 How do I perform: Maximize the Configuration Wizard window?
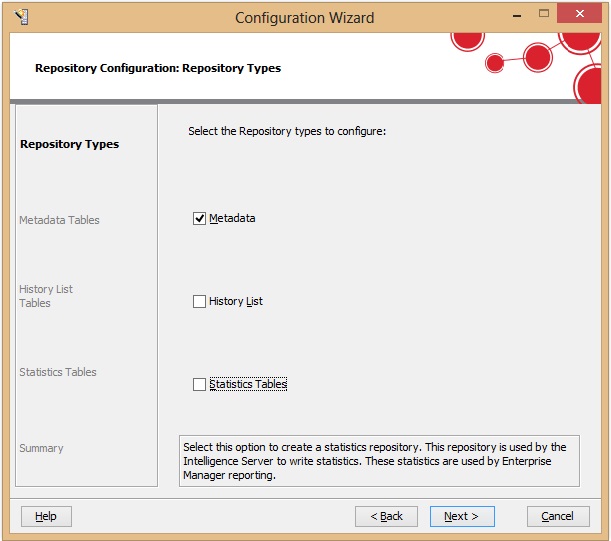coord(544,14)
